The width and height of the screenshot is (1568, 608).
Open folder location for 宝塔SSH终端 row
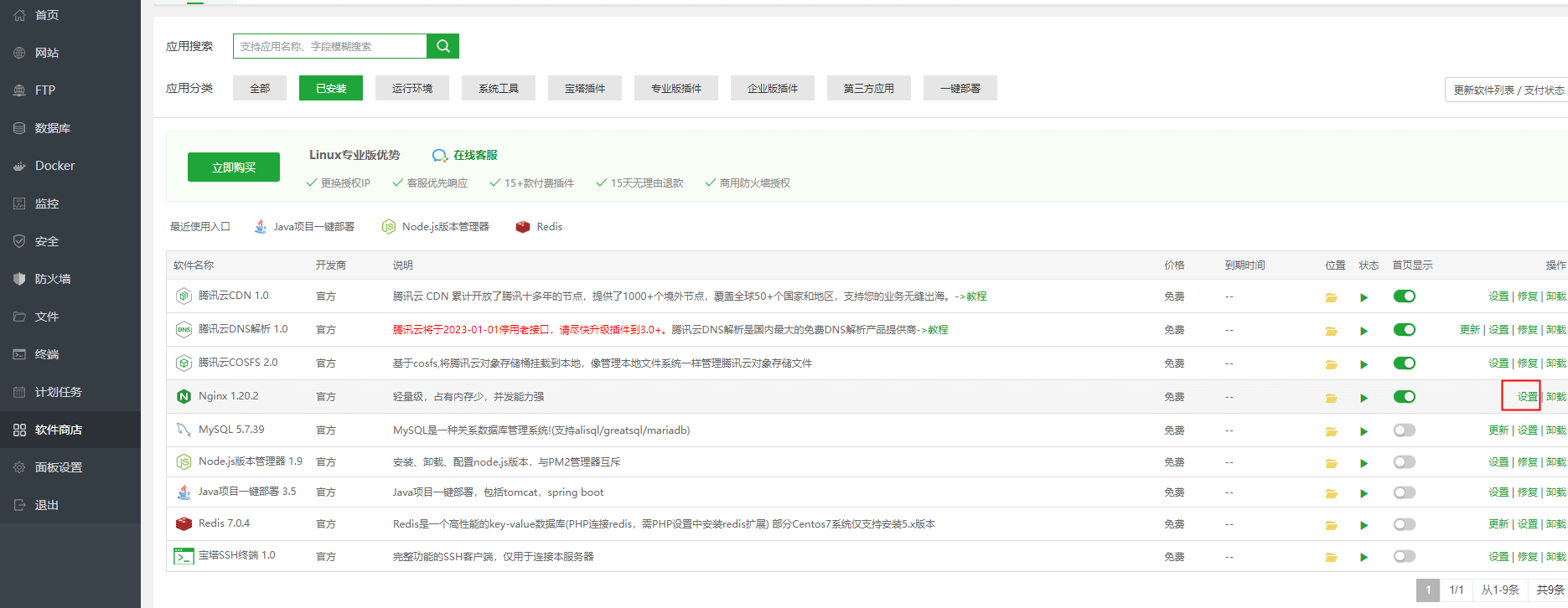[x=1331, y=557]
